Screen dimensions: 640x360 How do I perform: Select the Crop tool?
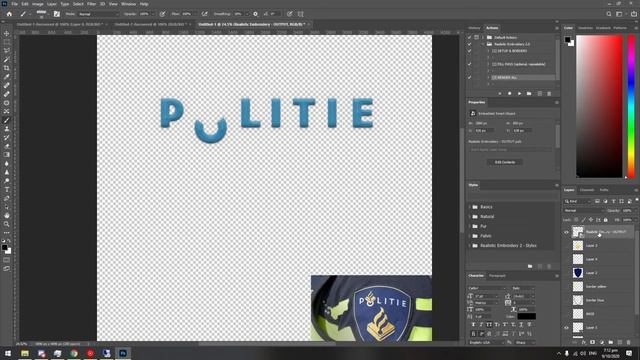(x=7, y=68)
